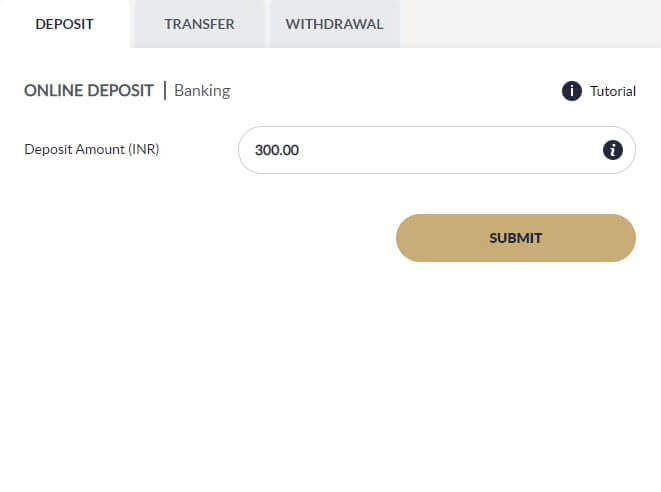Click the info icon inside amount field

pyautogui.click(x=613, y=150)
